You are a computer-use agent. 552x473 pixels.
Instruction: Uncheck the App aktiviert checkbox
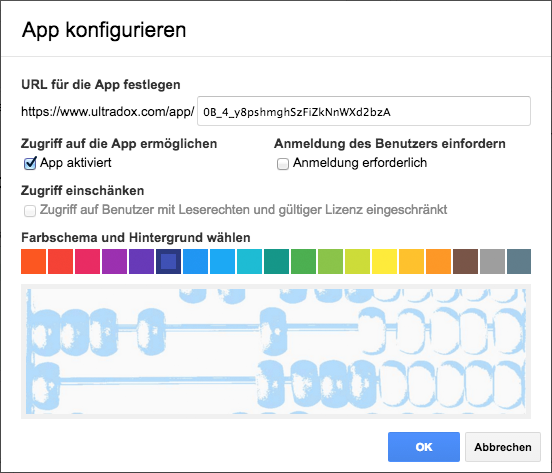(x=30, y=163)
